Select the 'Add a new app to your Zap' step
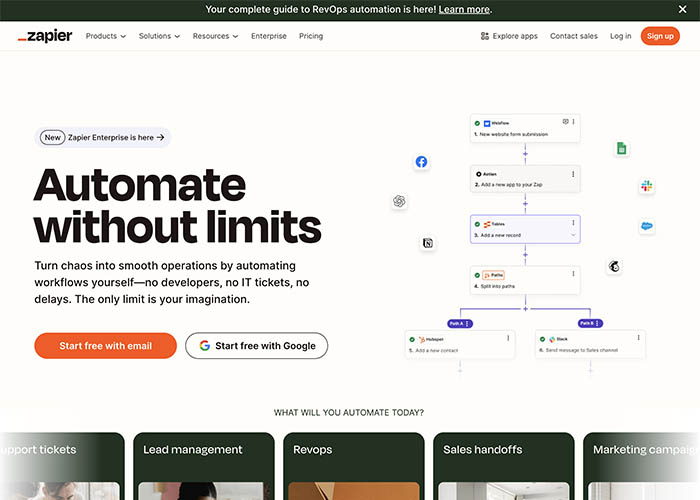The width and height of the screenshot is (700, 500). click(x=525, y=179)
